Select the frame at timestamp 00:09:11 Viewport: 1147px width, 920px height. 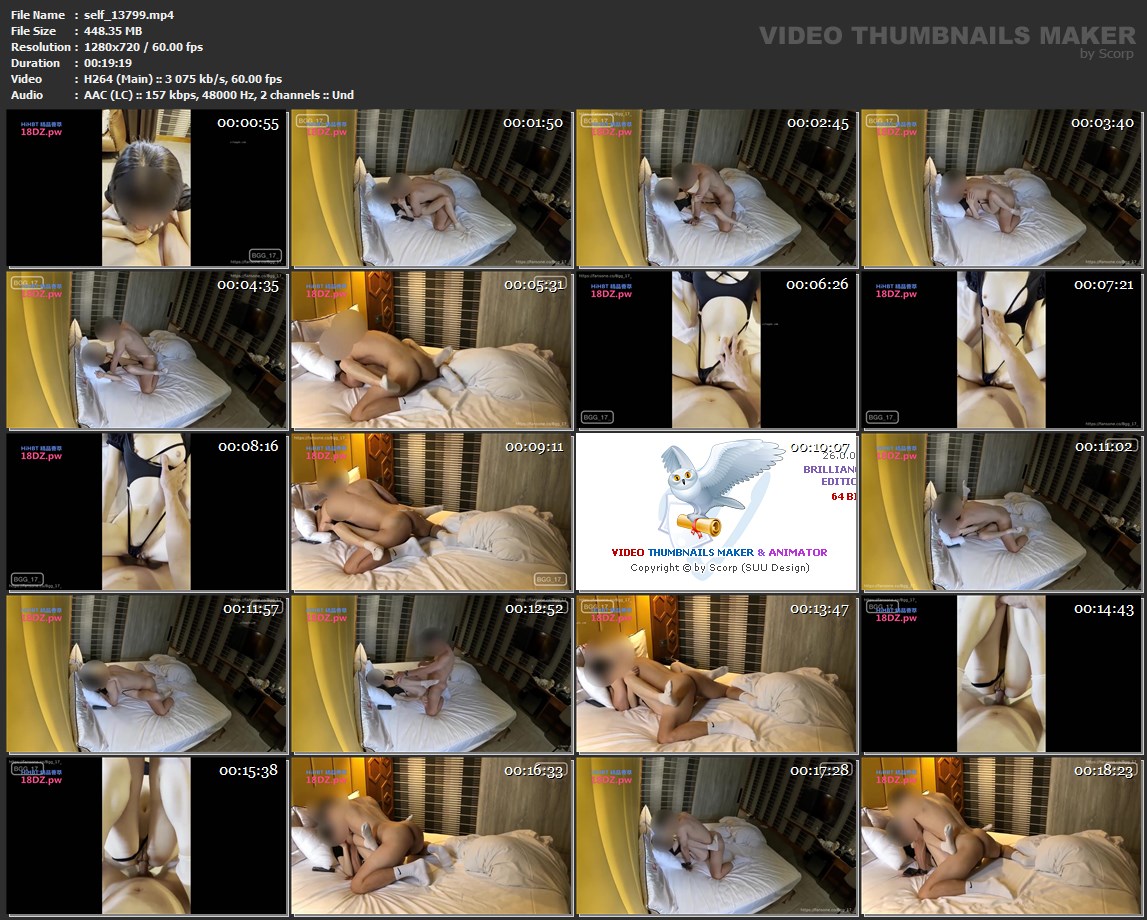431,513
